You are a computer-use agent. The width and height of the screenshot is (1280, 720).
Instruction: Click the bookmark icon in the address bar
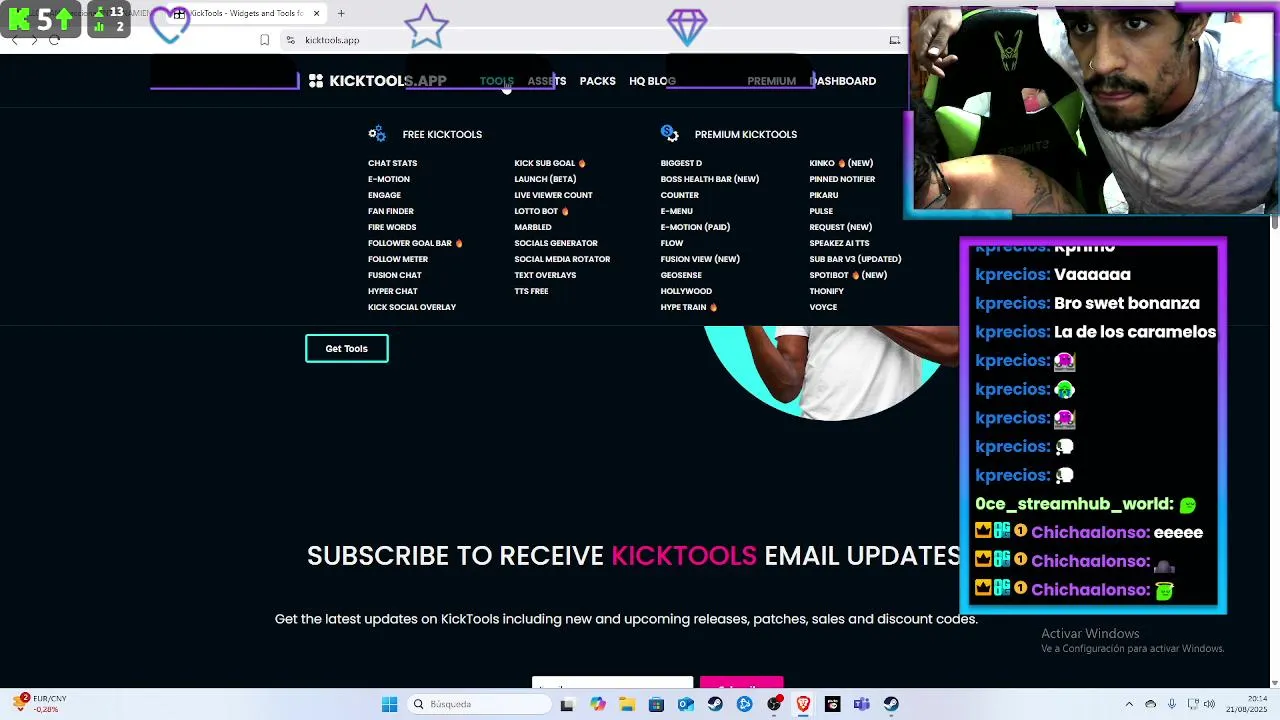tap(264, 40)
